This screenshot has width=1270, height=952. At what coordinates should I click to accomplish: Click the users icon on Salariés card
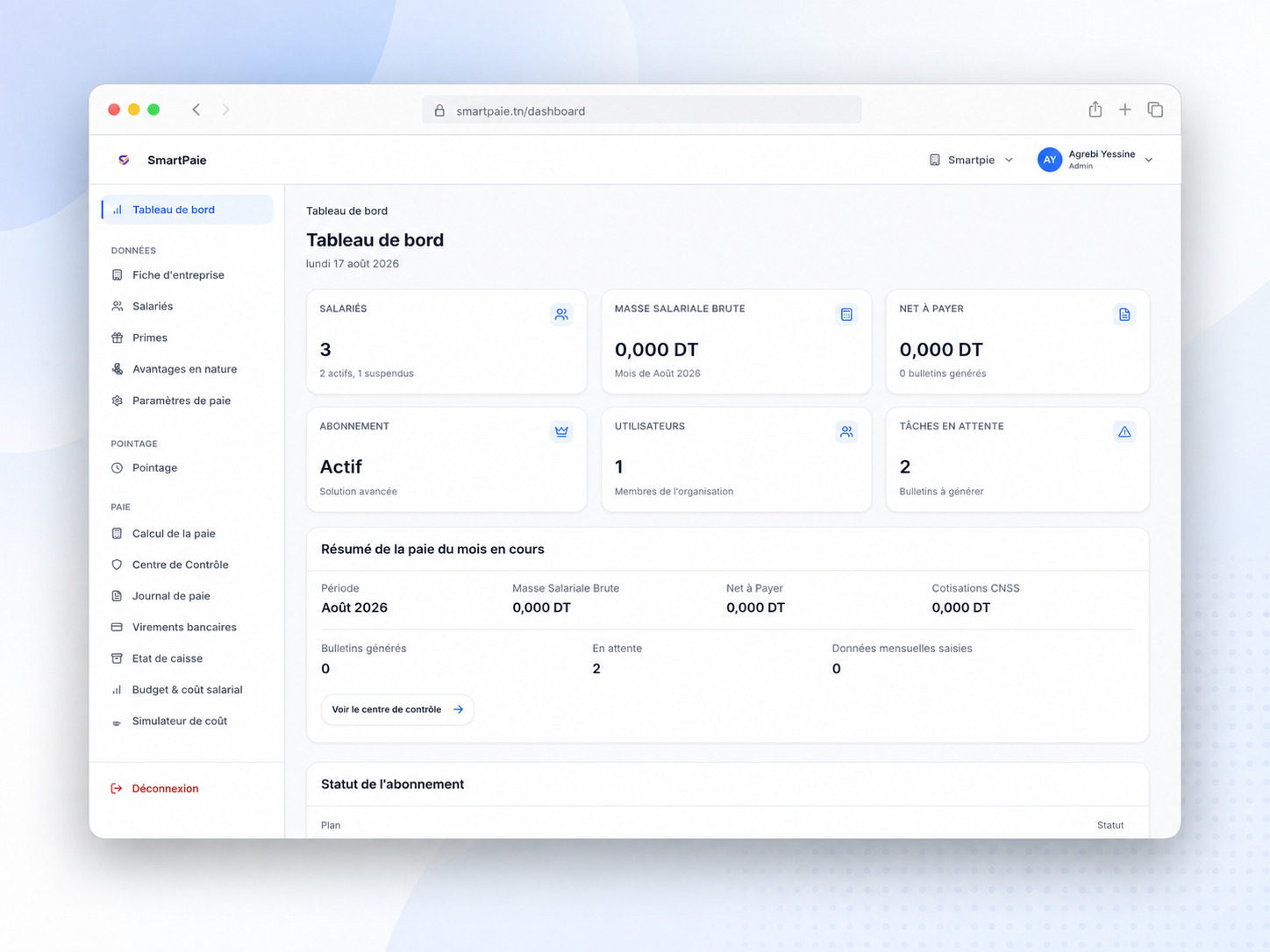[x=561, y=314]
